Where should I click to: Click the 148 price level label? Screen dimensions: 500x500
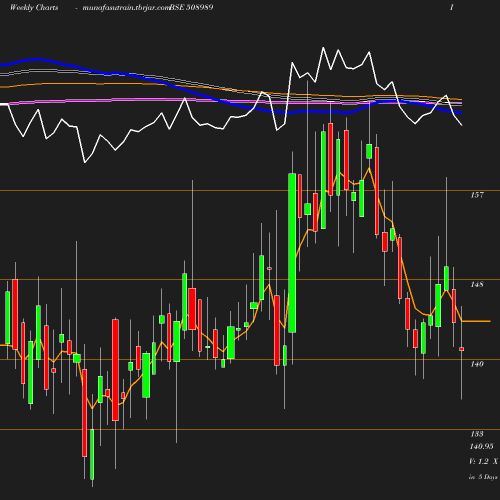point(477,284)
